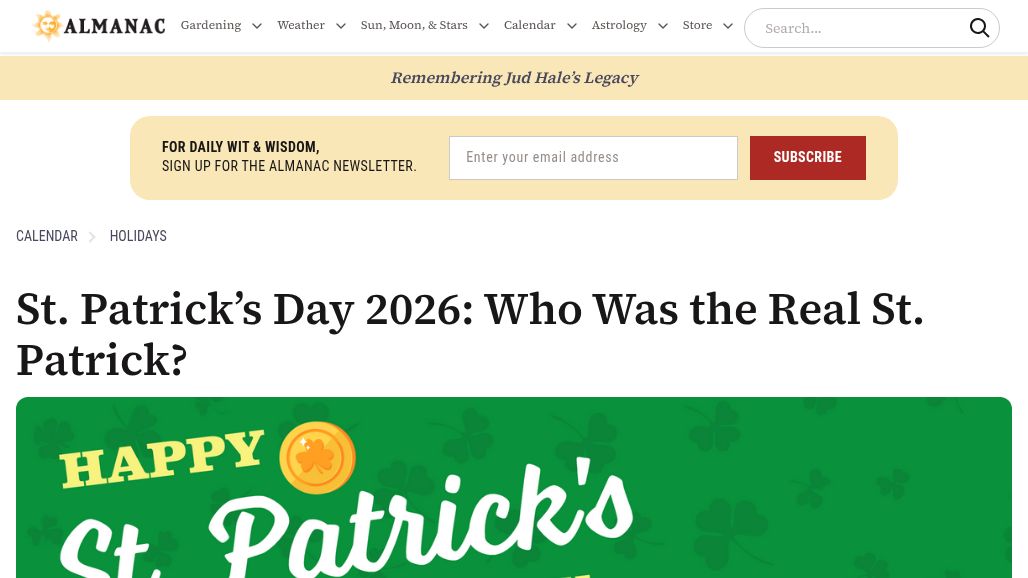
Task: Click the Almanac sun logo icon
Action: click(47, 26)
